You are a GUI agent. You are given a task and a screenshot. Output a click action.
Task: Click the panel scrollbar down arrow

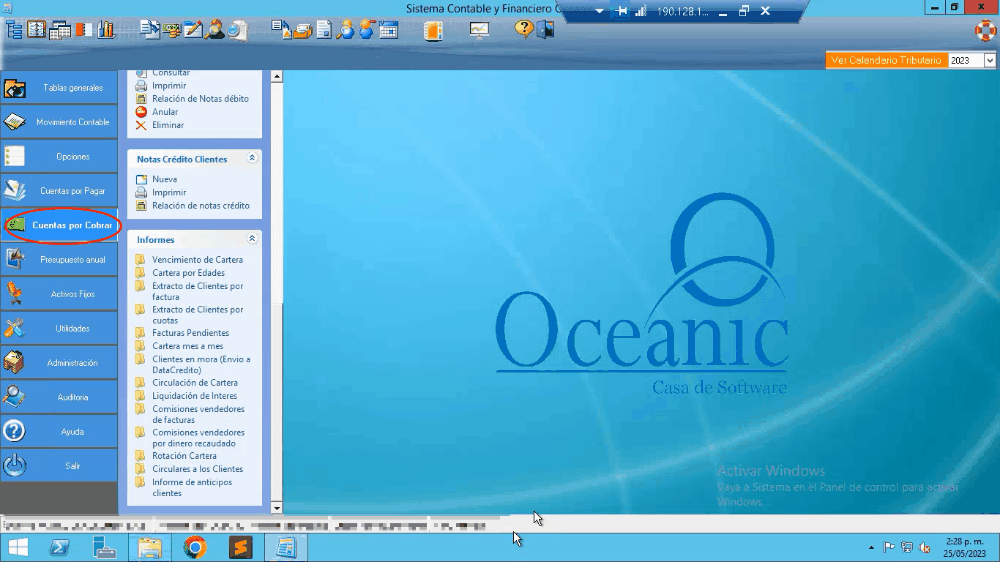277,507
